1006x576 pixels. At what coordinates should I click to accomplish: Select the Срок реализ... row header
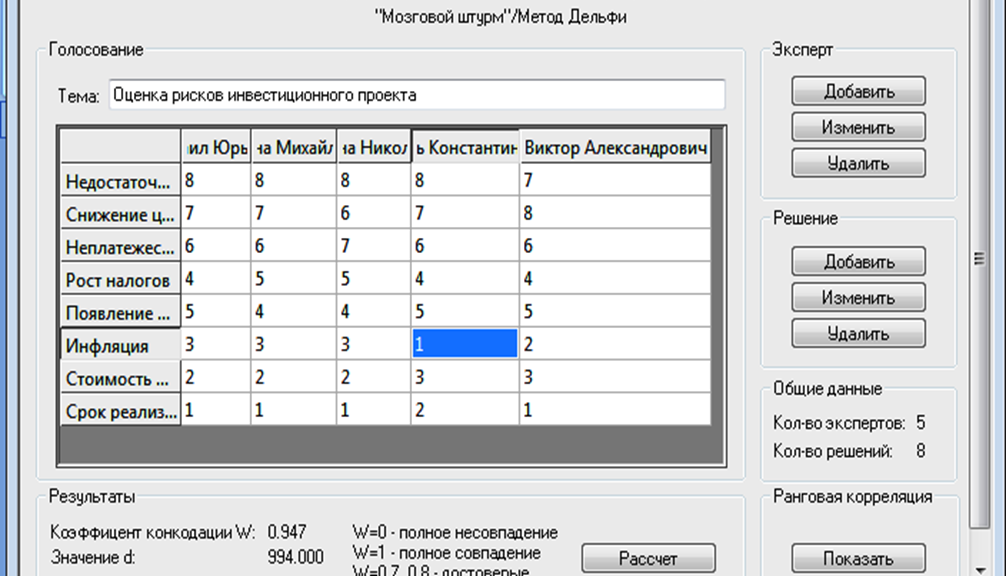click(x=120, y=411)
